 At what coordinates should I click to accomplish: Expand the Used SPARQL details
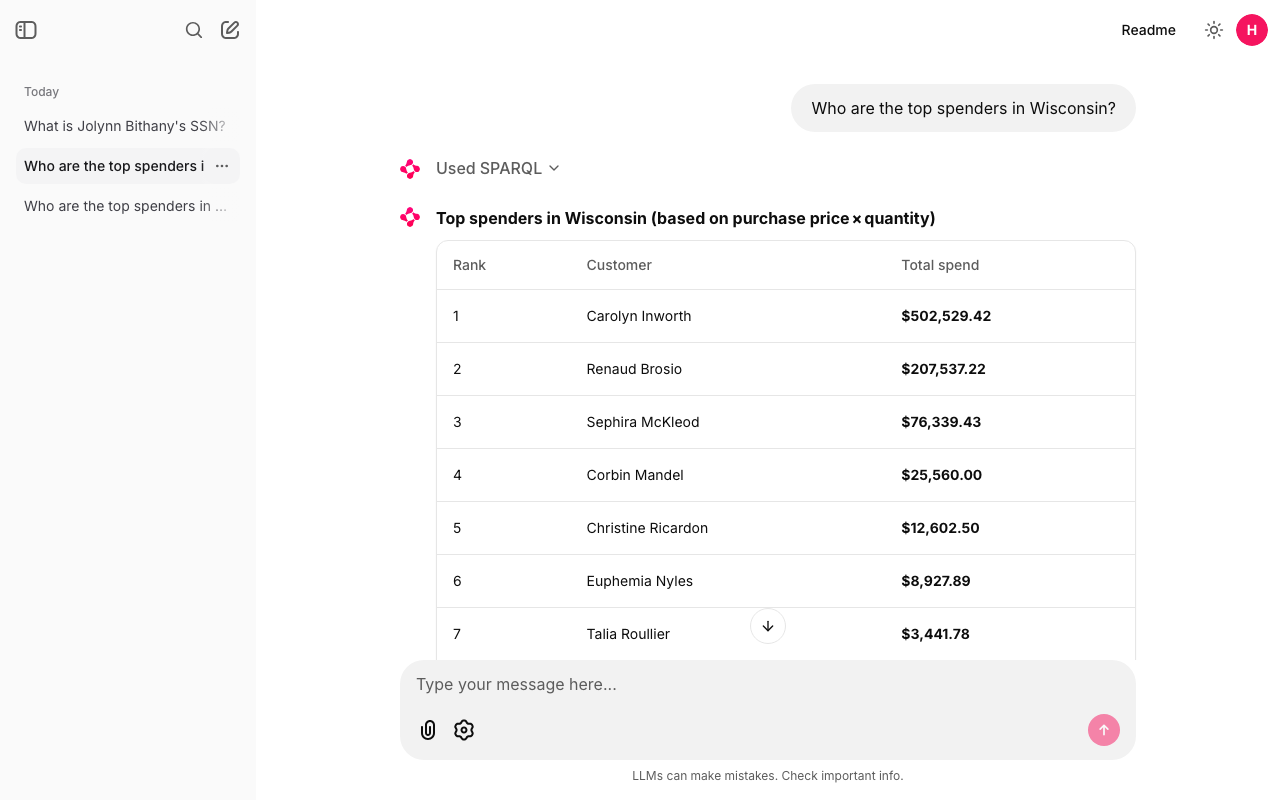coord(498,168)
